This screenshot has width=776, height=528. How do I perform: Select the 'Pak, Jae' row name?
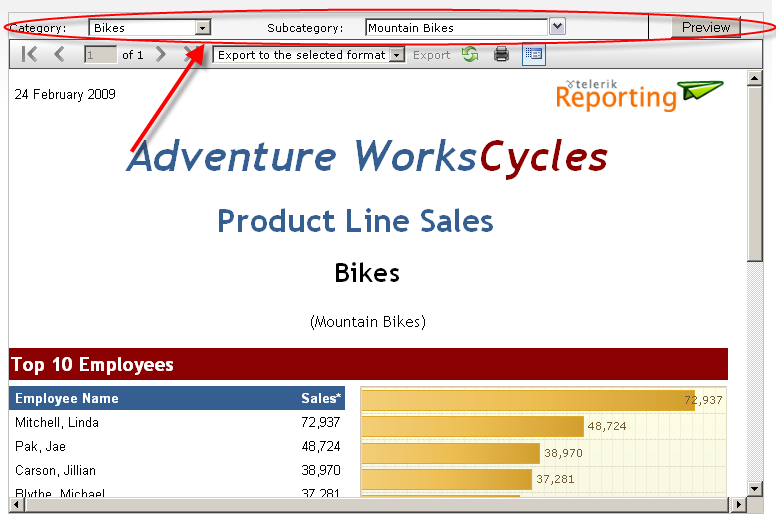(x=41, y=446)
